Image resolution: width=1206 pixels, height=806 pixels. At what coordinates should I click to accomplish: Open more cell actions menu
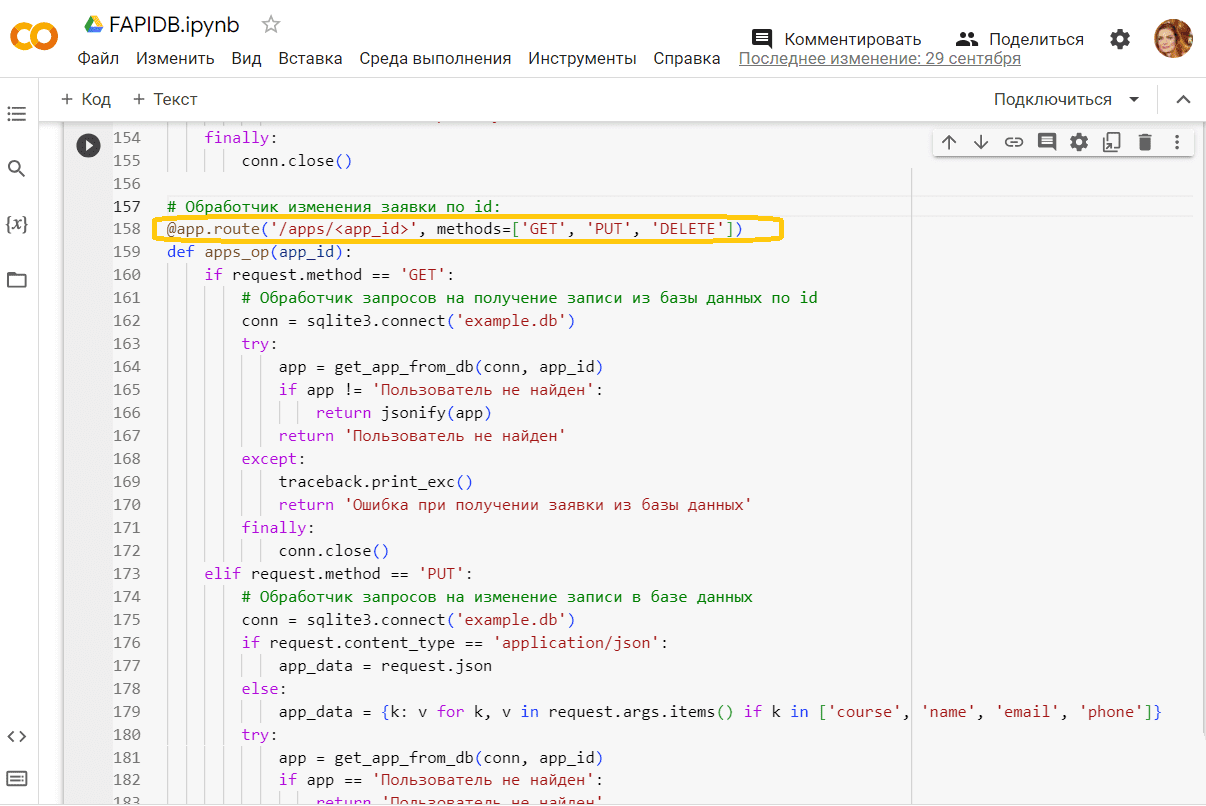[1177, 142]
